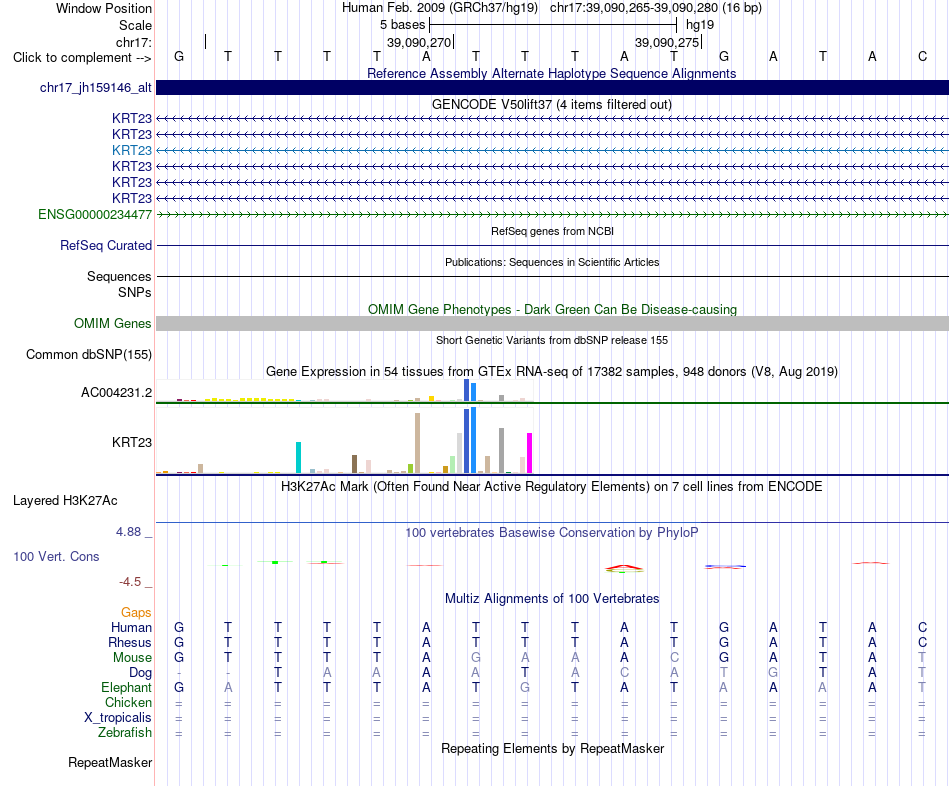Click the 'RepeatMasker' track label
The width and height of the screenshot is (950, 786).
click(110, 762)
